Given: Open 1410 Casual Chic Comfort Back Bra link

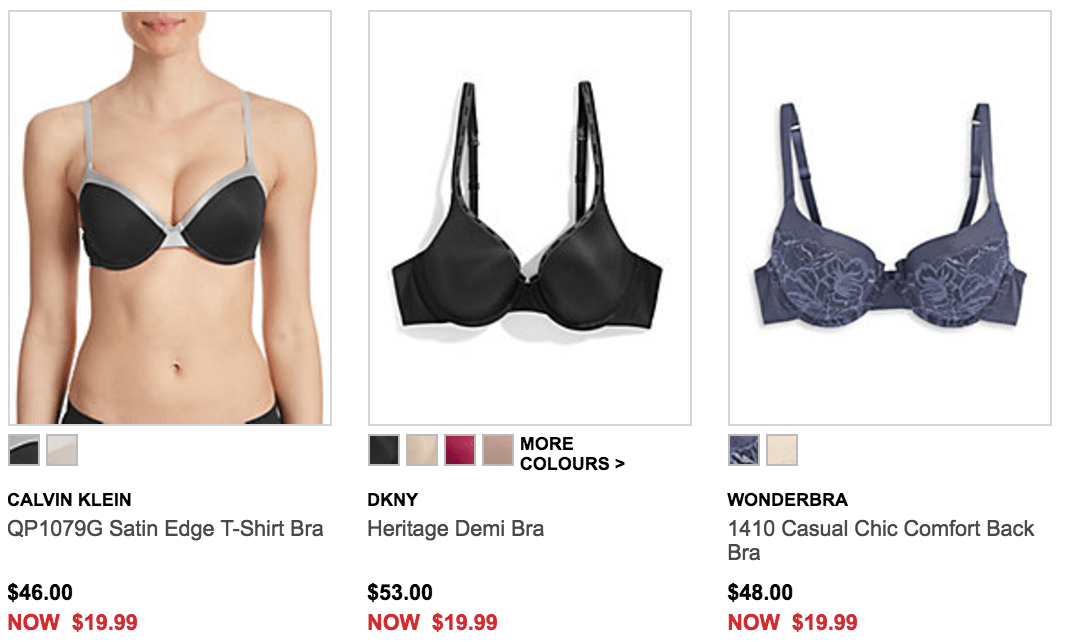Looking at the screenshot, I should click(881, 541).
